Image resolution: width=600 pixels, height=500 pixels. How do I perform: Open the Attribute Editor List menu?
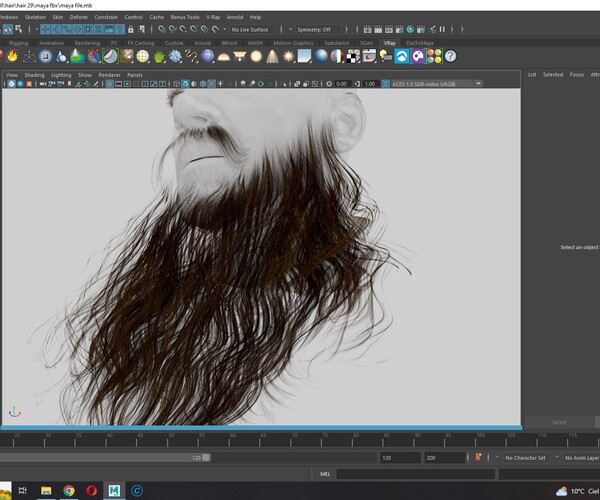(x=532, y=75)
